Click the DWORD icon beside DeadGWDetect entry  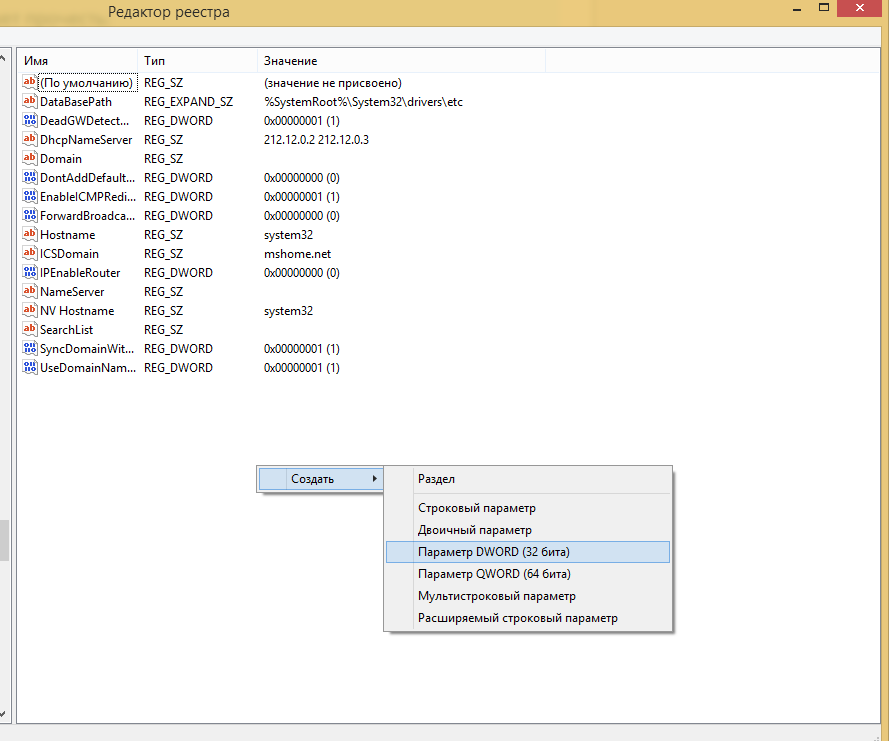(x=29, y=121)
